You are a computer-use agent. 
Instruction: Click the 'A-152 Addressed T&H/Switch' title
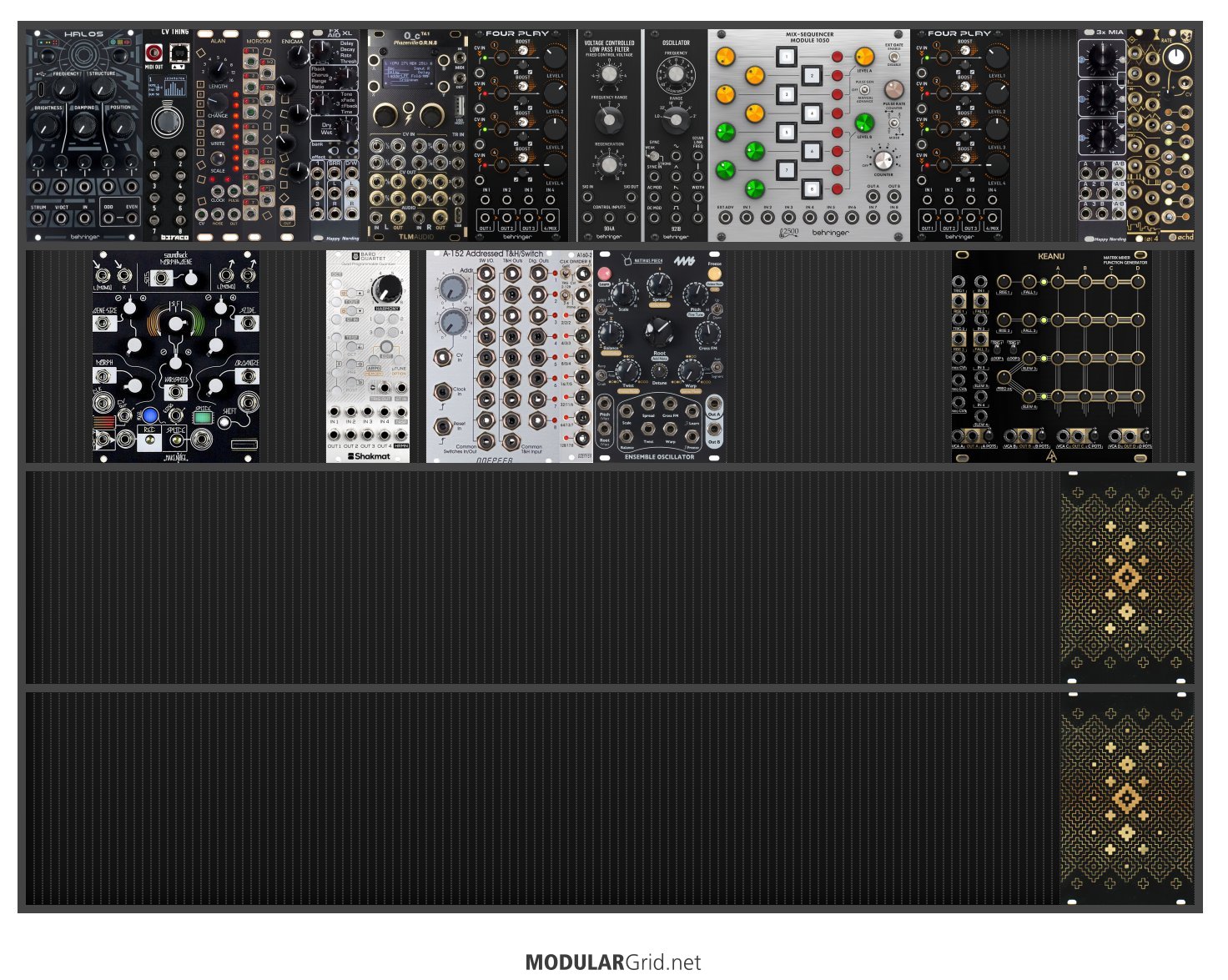[492, 254]
